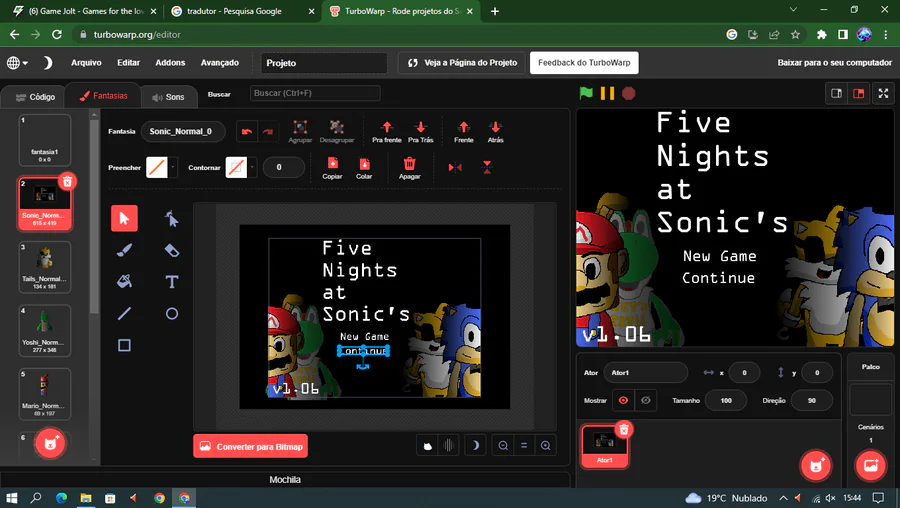Click the add backdrop button

[x=870, y=465]
